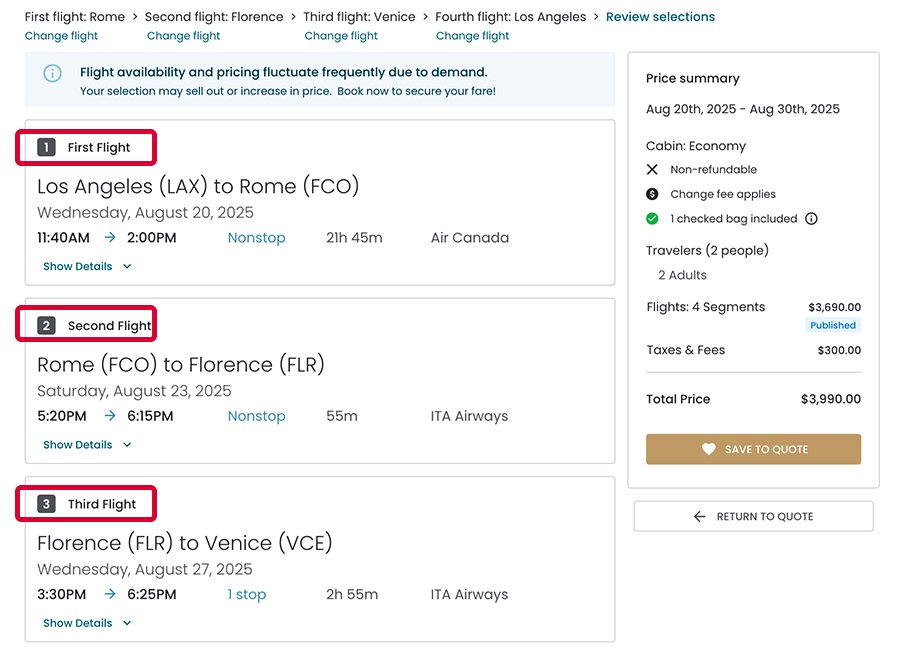The image size is (900, 654).
Task: Click the green checkmark beside checked bag
Action: click(x=653, y=219)
